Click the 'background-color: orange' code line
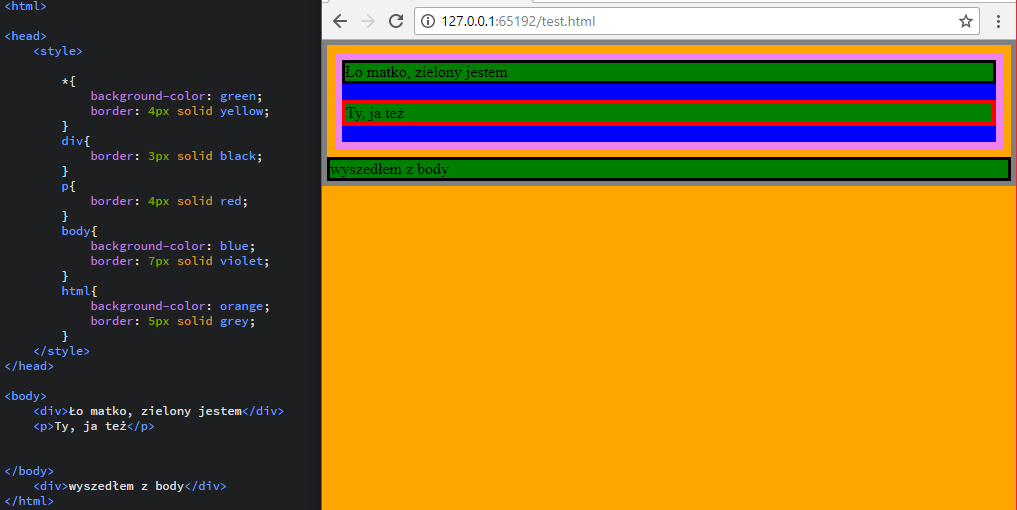 pos(180,306)
